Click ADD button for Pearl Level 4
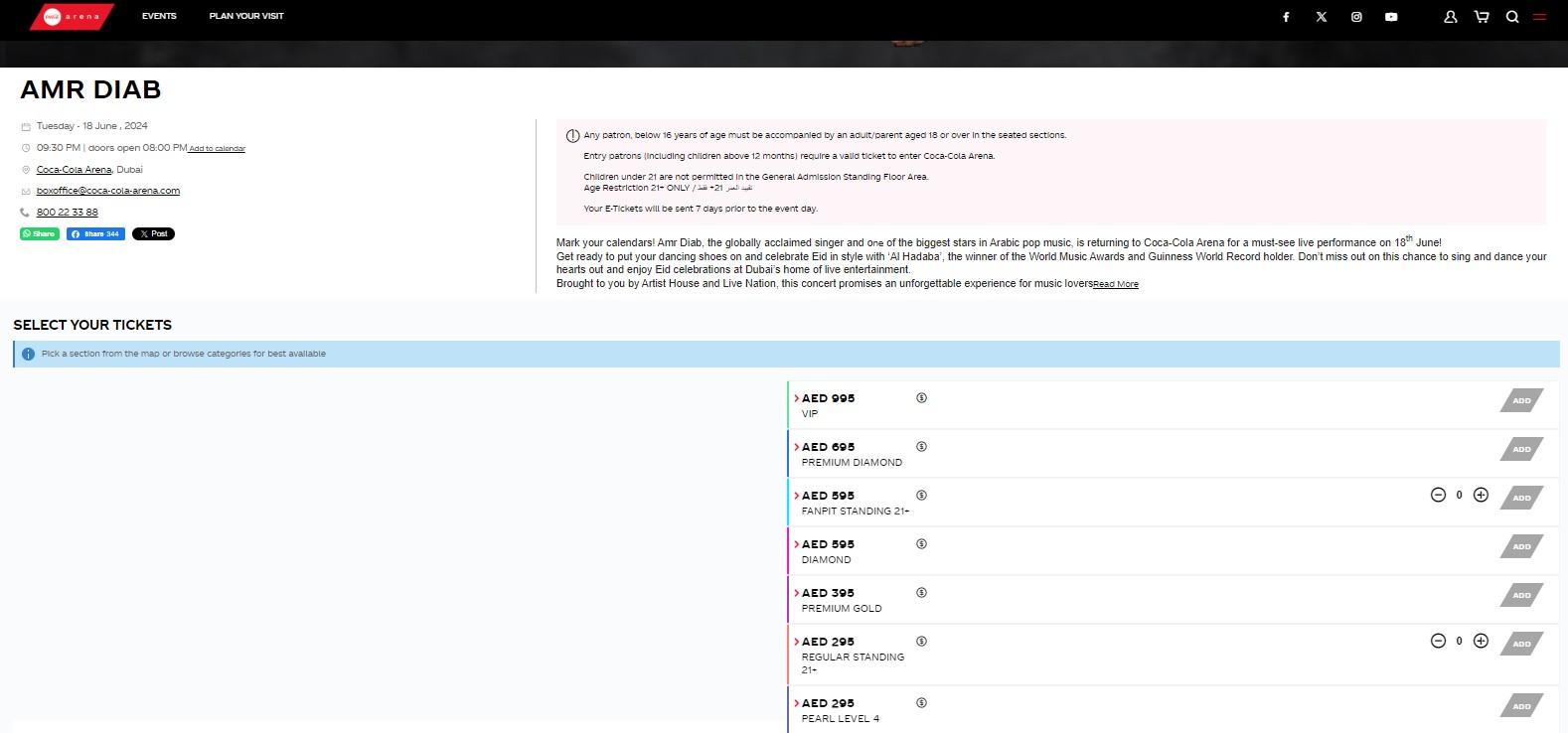1568x733 pixels. 1521,705
